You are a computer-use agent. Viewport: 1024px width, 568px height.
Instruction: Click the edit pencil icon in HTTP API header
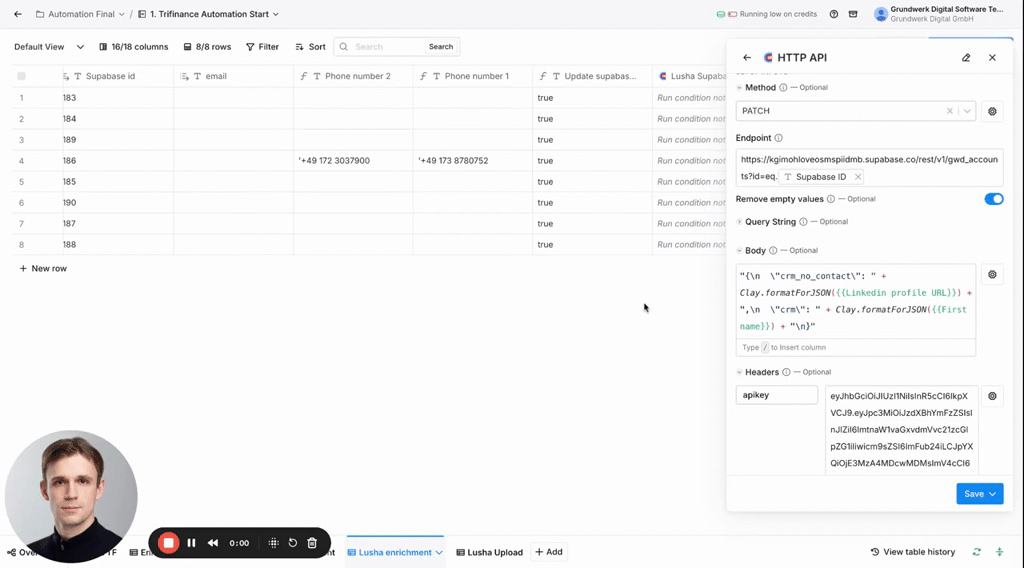point(966,58)
